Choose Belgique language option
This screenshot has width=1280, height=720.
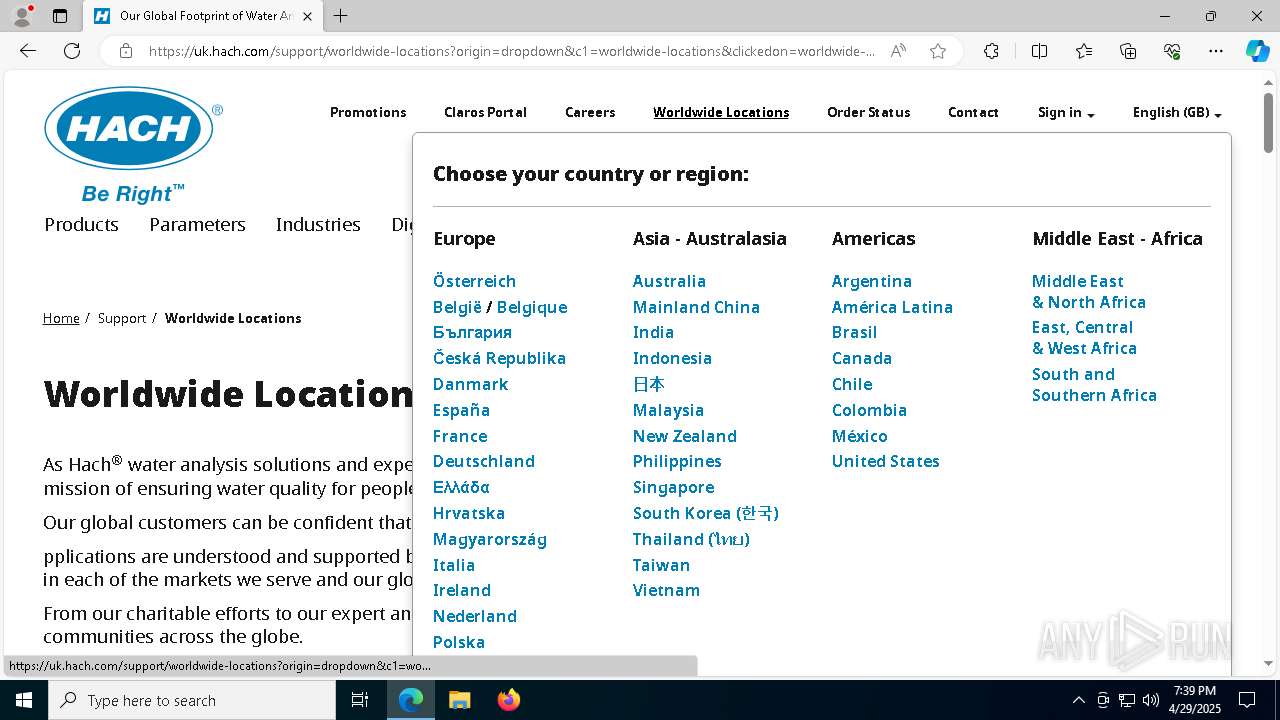532,307
